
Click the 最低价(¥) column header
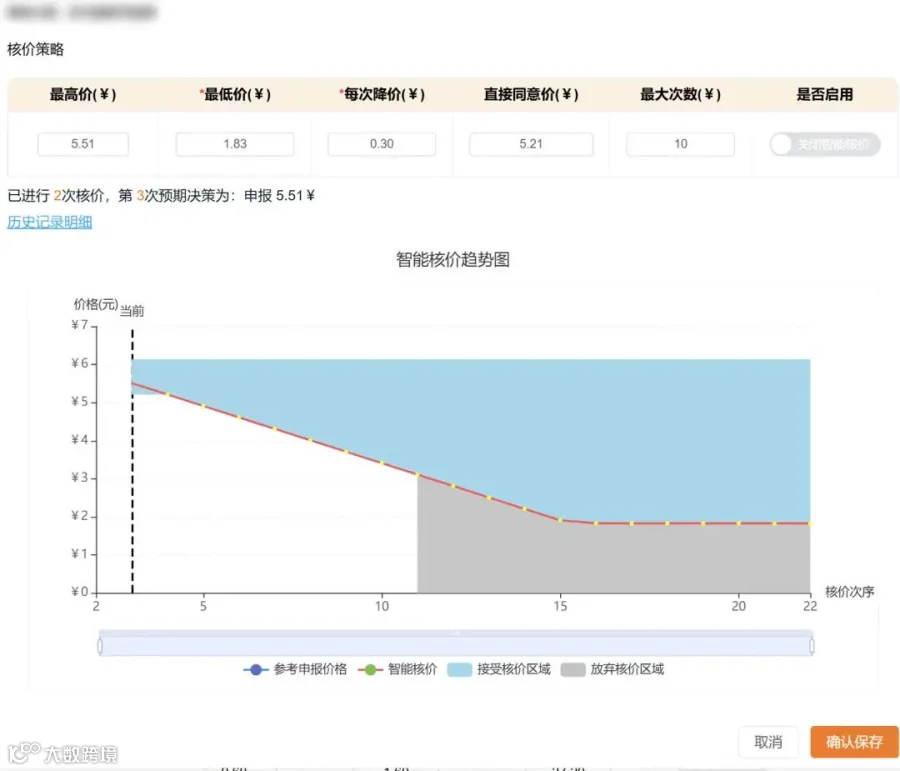235,95
